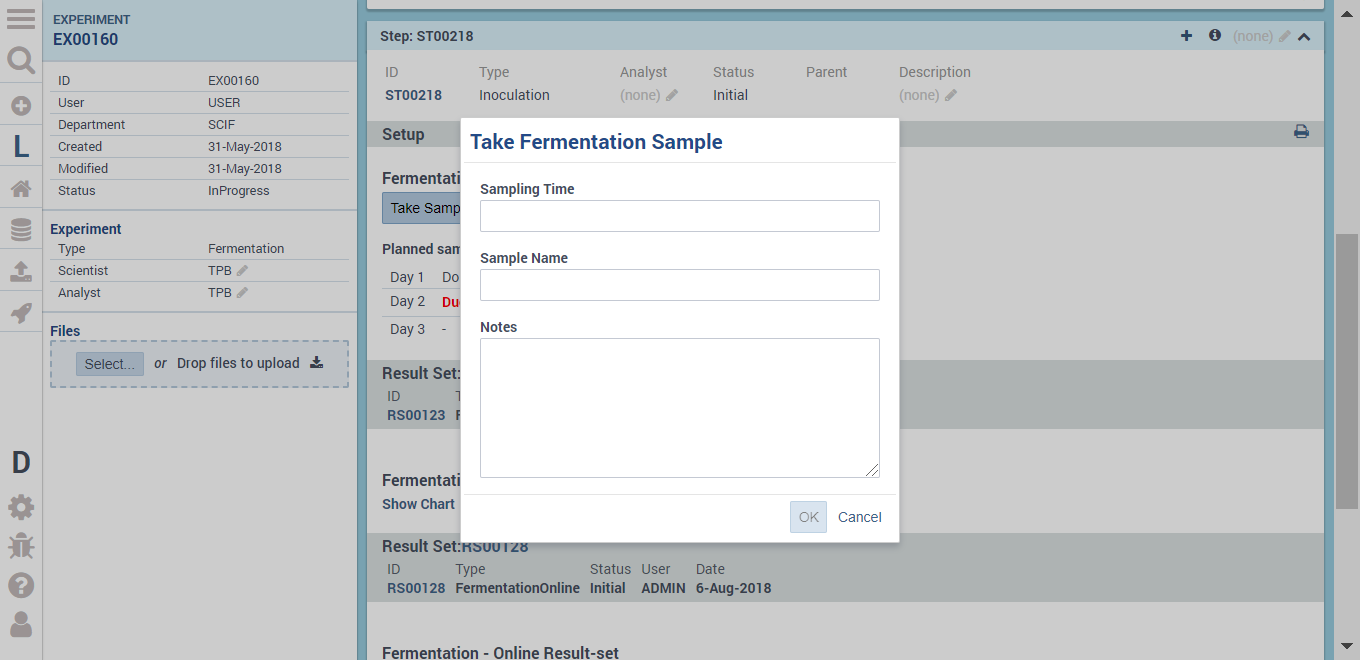1360x660 pixels.
Task: Click the page vertical scrollbar thumb
Action: click(1347, 371)
